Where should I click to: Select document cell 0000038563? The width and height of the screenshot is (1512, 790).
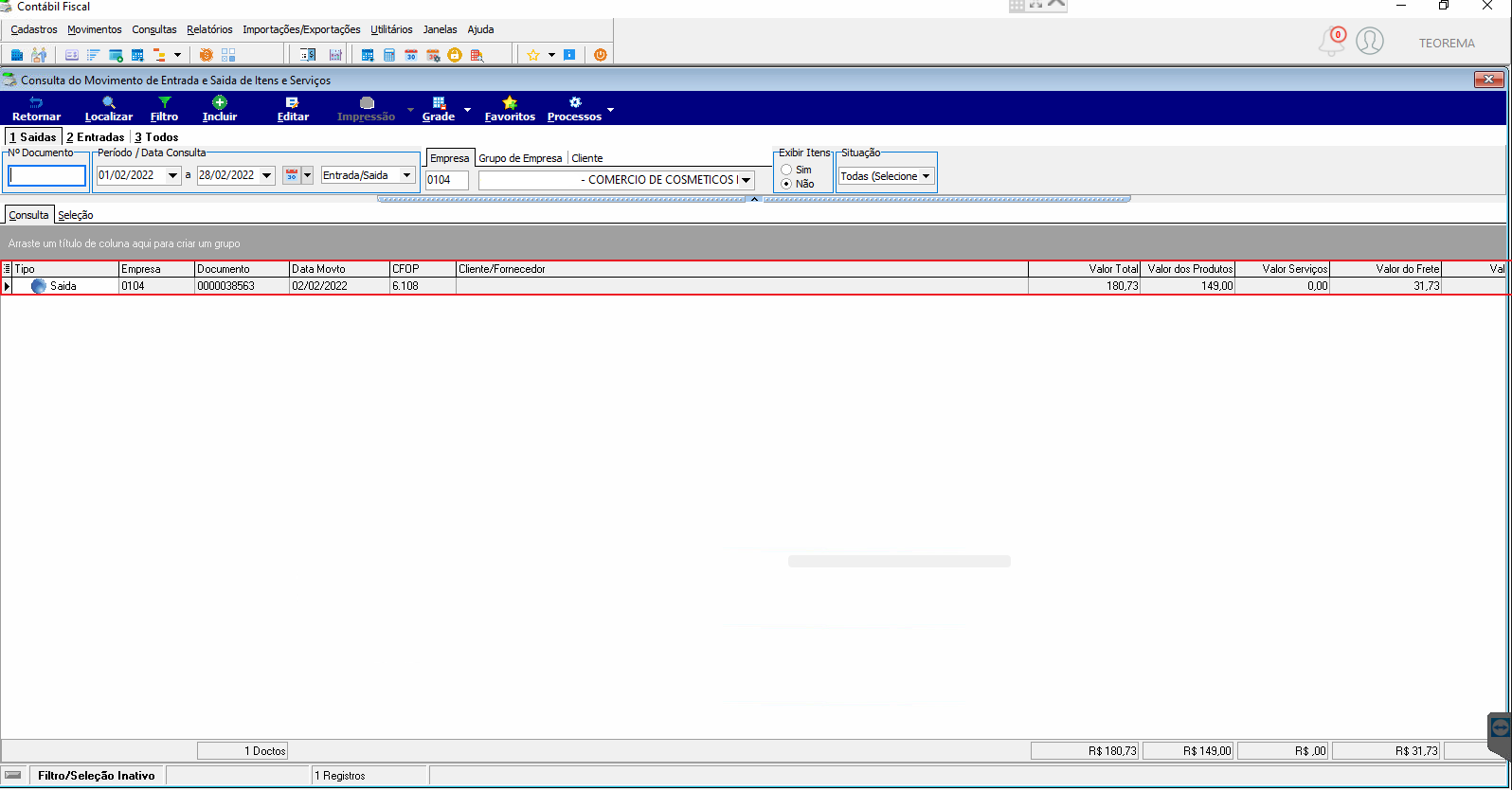click(x=242, y=286)
